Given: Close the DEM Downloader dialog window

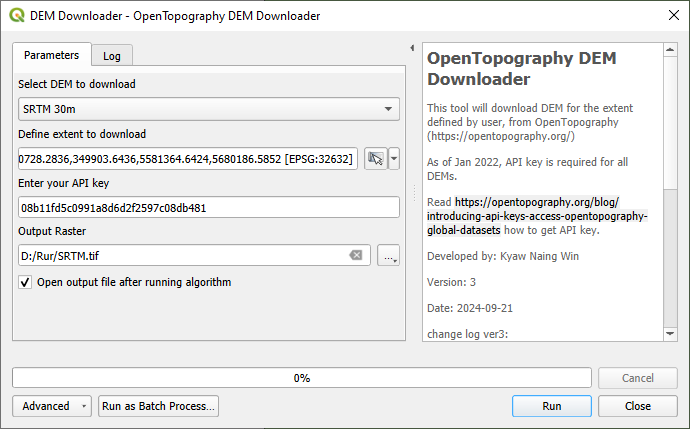Looking at the screenshot, I should (674, 15).
